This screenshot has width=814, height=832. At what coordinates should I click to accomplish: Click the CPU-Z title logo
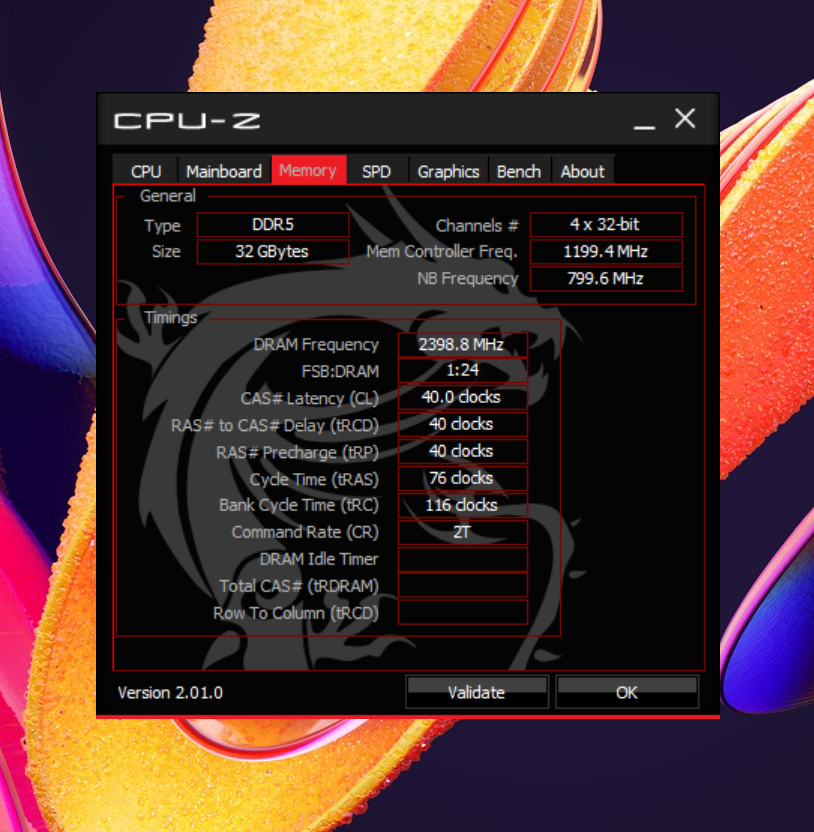pyautogui.click(x=187, y=121)
